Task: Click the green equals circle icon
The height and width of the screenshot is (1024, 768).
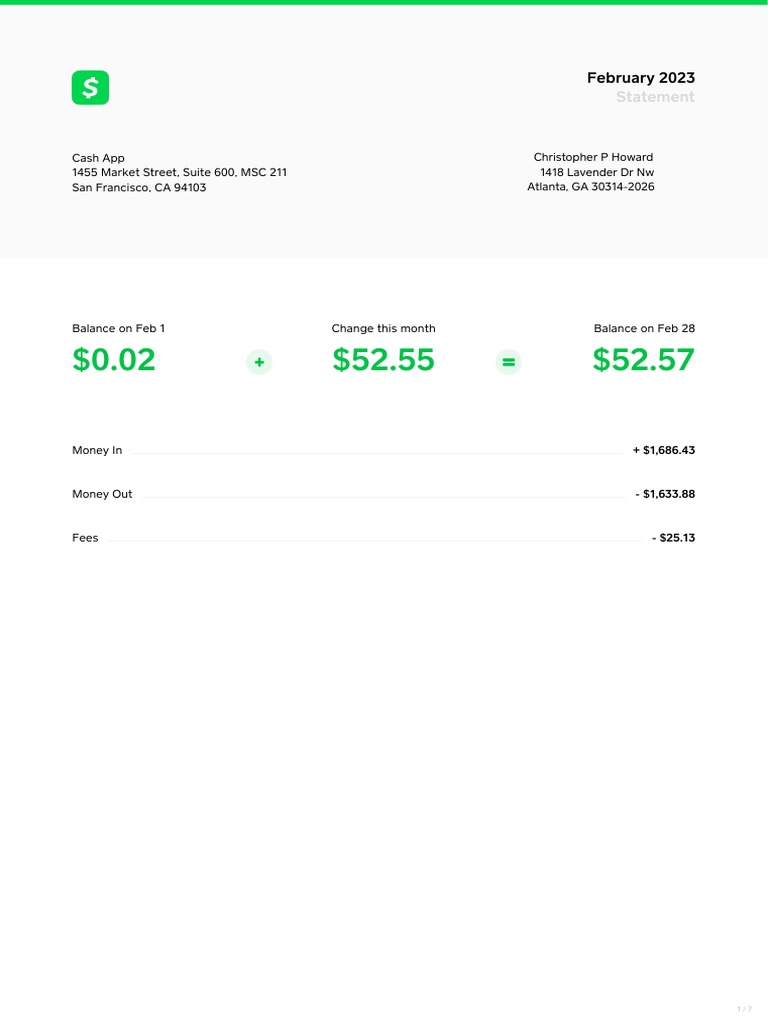Action: pyautogui.click(x=508, y=362)
